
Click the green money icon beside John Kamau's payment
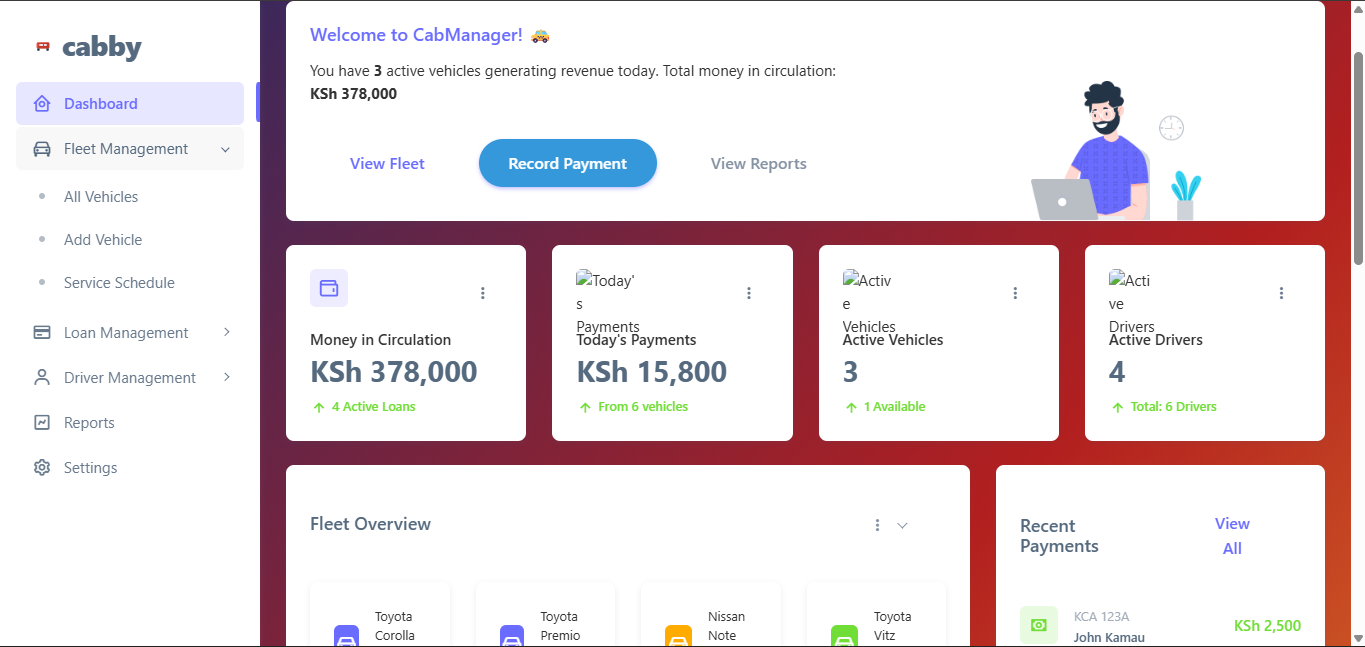pyautogui.click(x=1039, y=624)
